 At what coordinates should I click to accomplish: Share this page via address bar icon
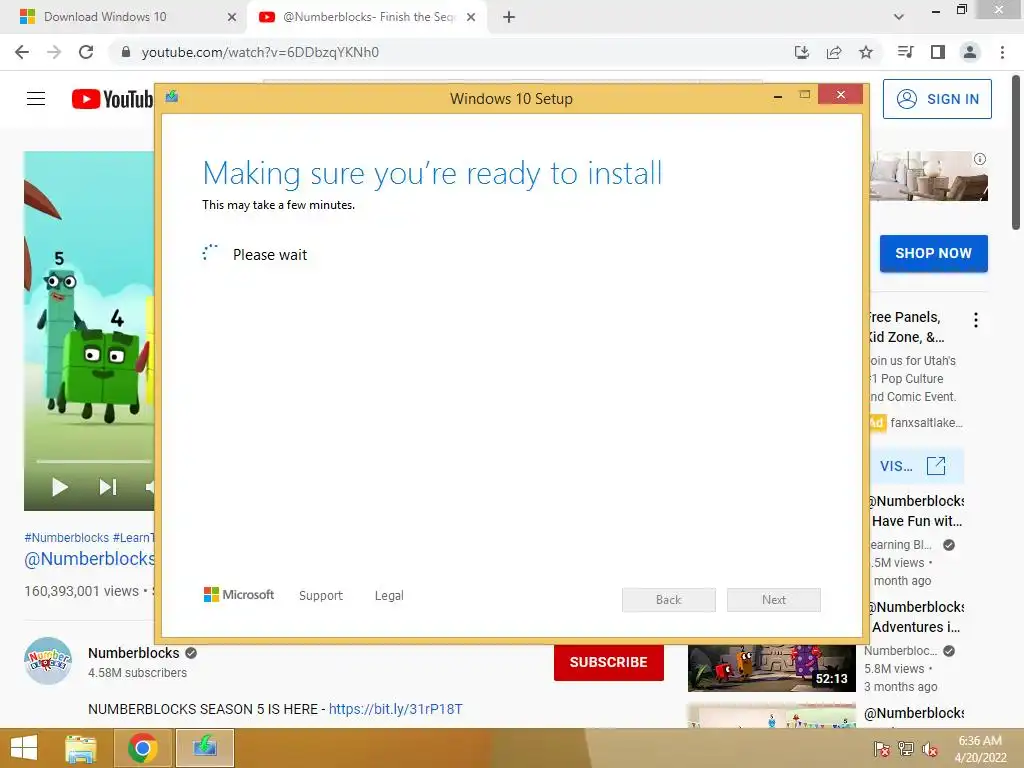click(834, 52)
